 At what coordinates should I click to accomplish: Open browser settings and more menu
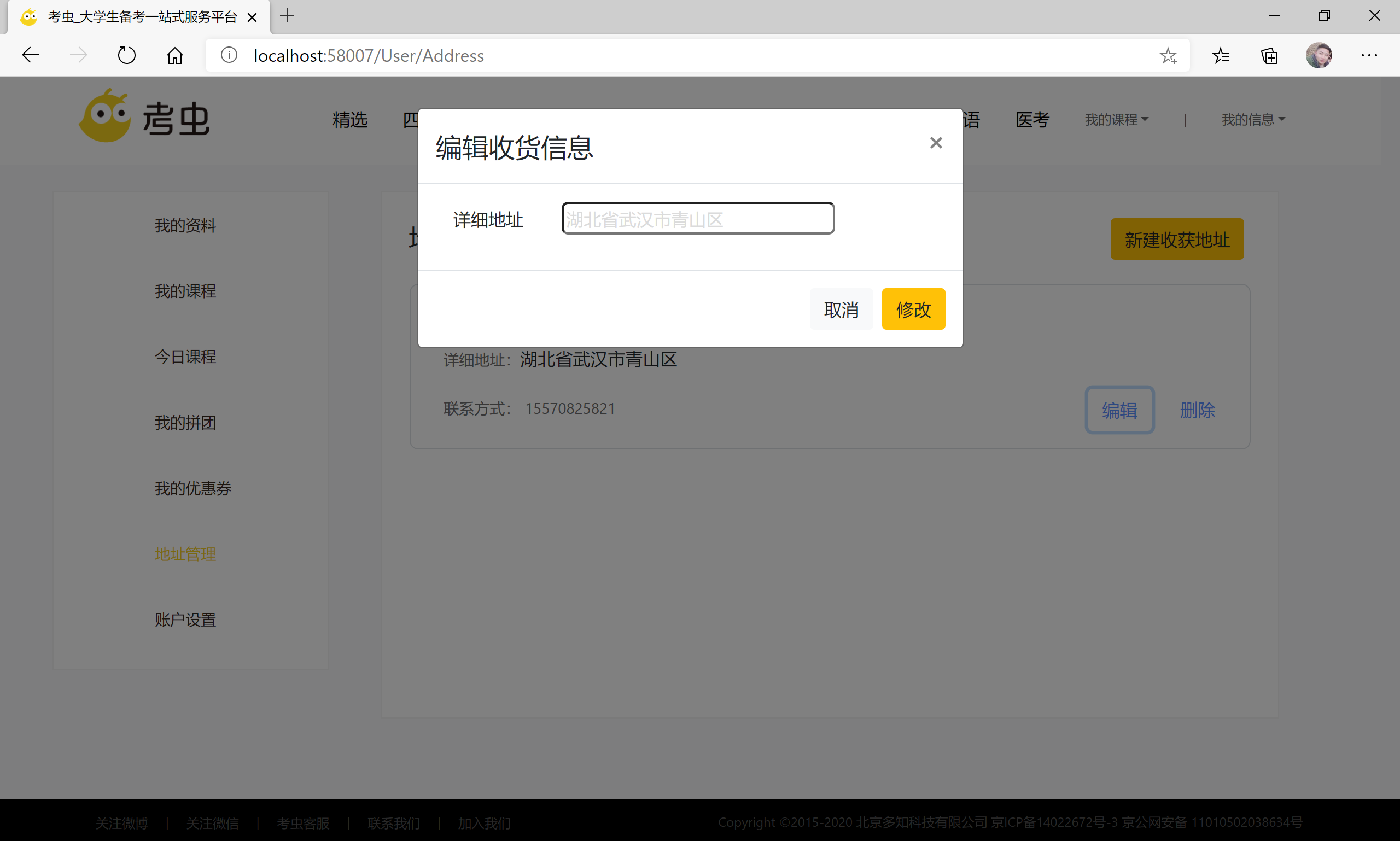(1369, 56)
